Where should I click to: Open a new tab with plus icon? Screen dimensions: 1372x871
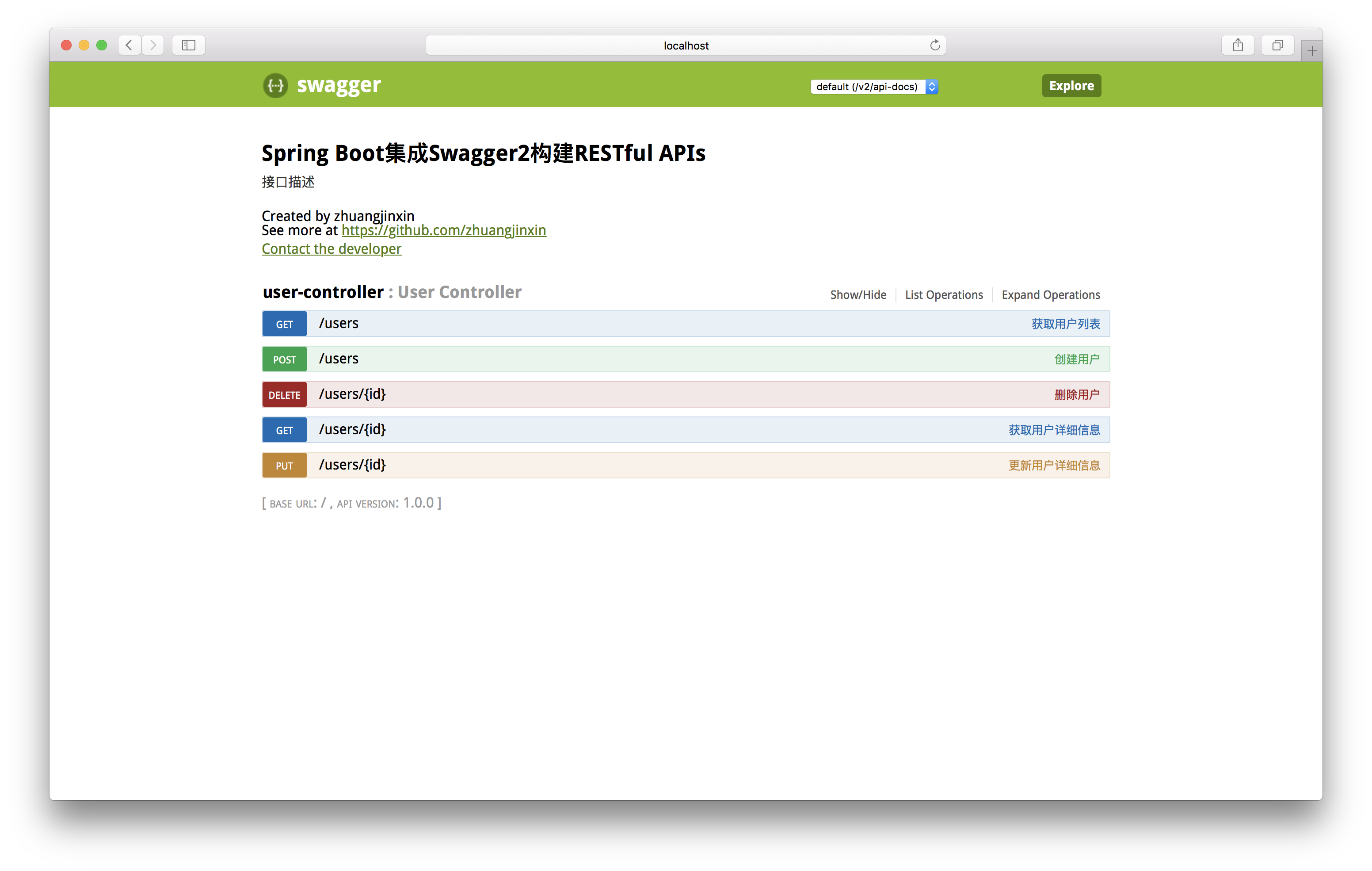tap(1311, 51)
